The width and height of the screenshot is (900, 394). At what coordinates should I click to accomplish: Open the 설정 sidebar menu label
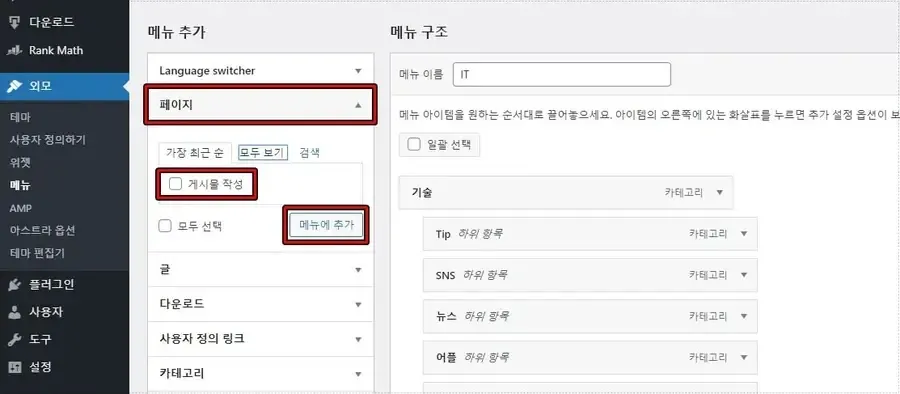(40, 366)
